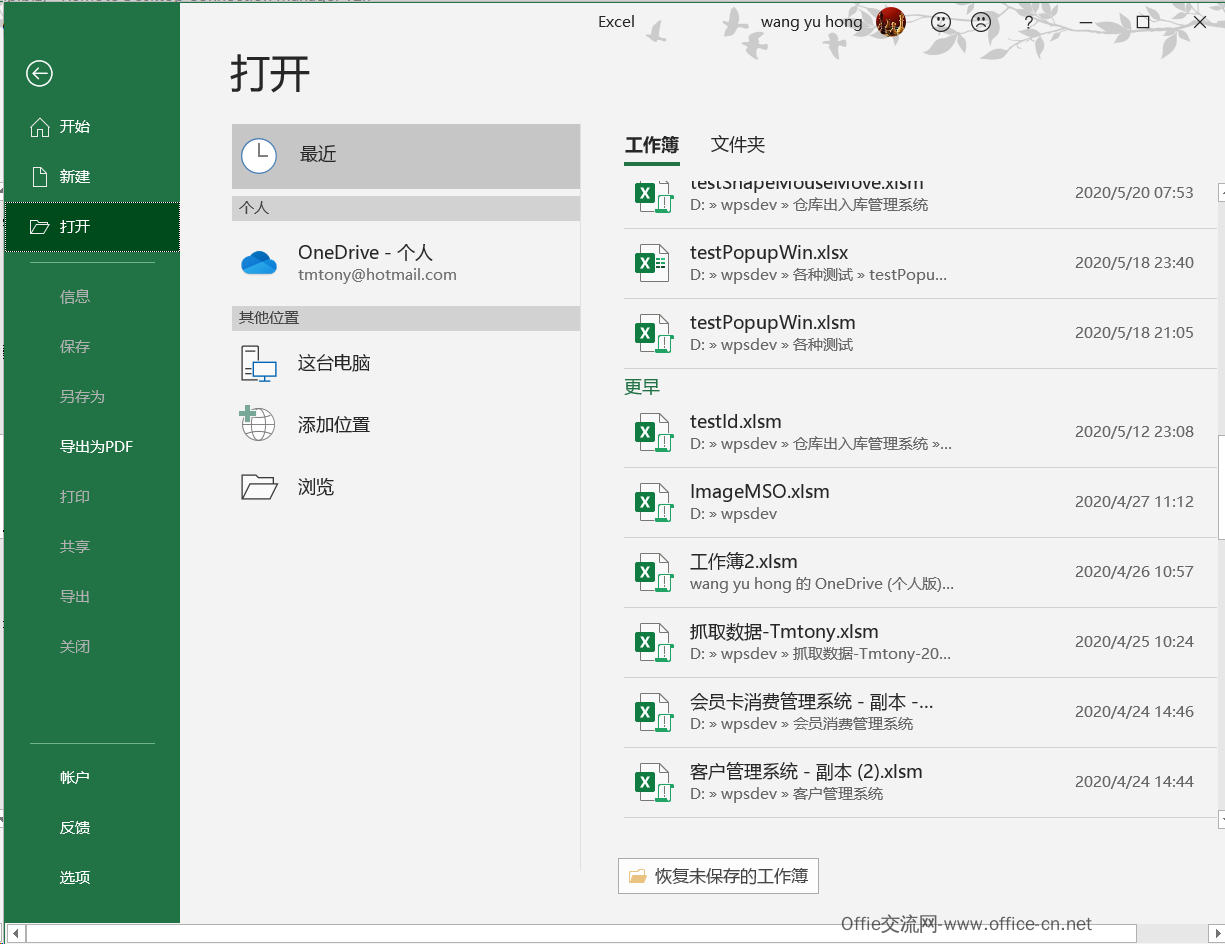Click the Excel icon of testPopupWin.xlsm
This screenshot has height=944, width=1225.
[654, 333]
